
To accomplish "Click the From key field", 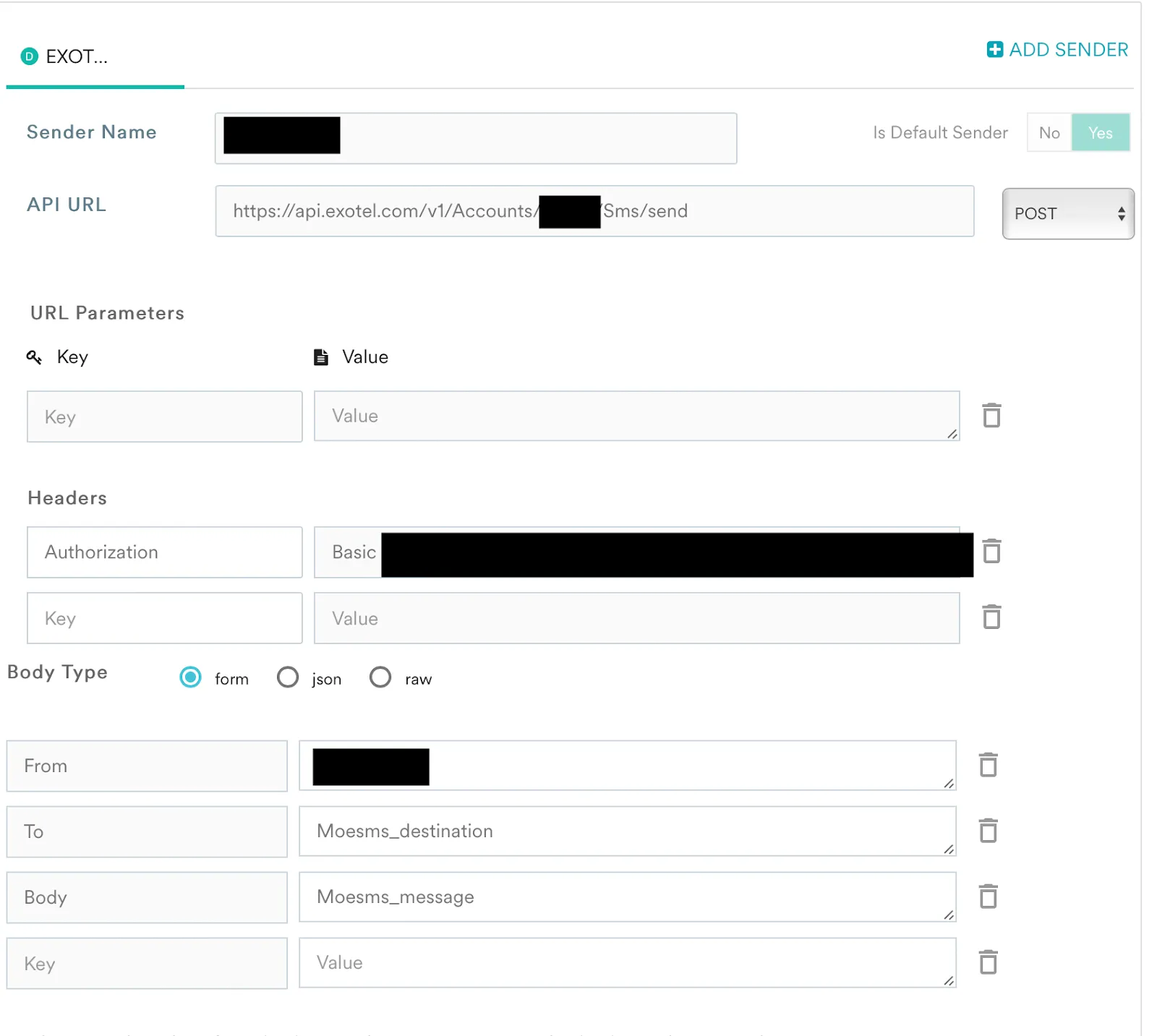I will coord(147,766).
